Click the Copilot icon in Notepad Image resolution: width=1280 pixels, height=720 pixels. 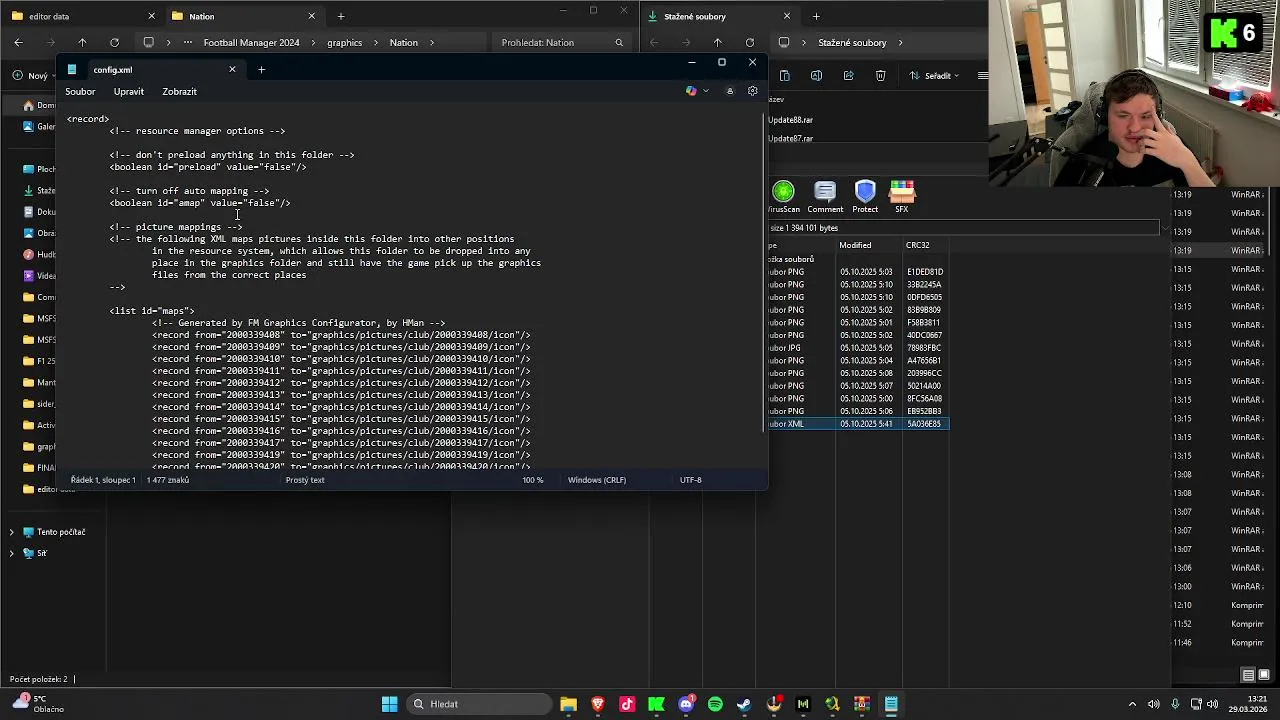(691, 91)
